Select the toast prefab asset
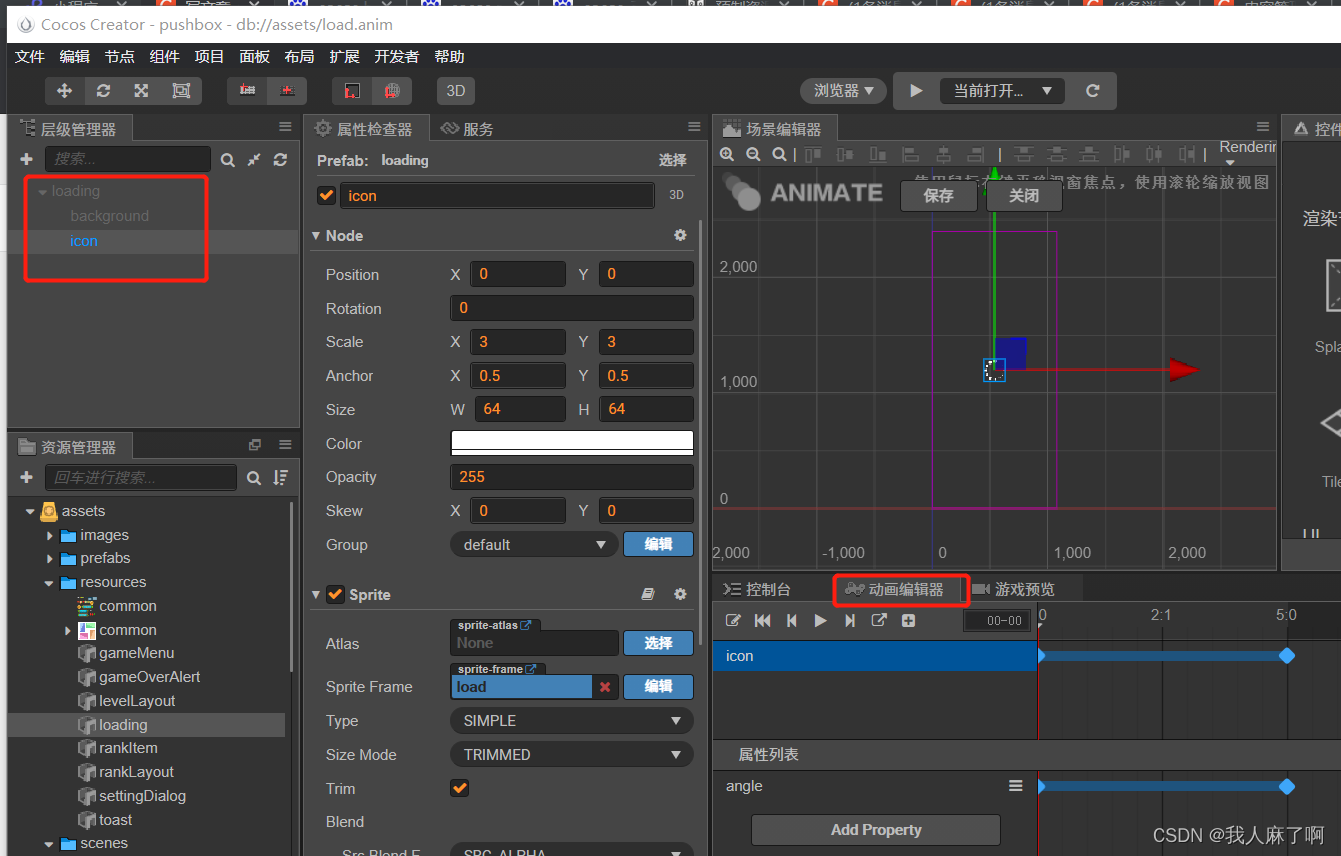 pyautogui.click(x=115, y=820)
